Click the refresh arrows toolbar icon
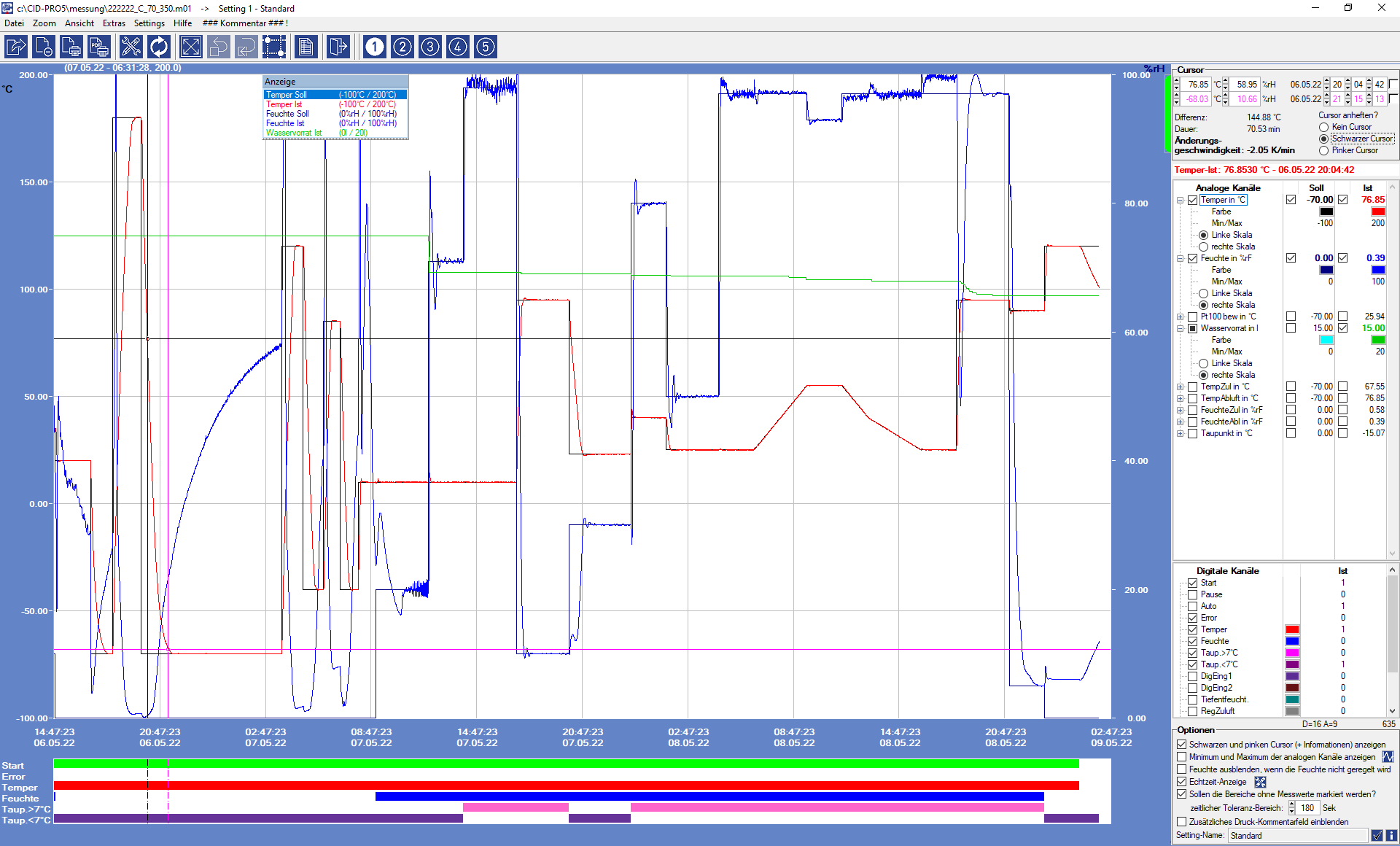Viewport: 1400px width, 846px height. [158, 47]
